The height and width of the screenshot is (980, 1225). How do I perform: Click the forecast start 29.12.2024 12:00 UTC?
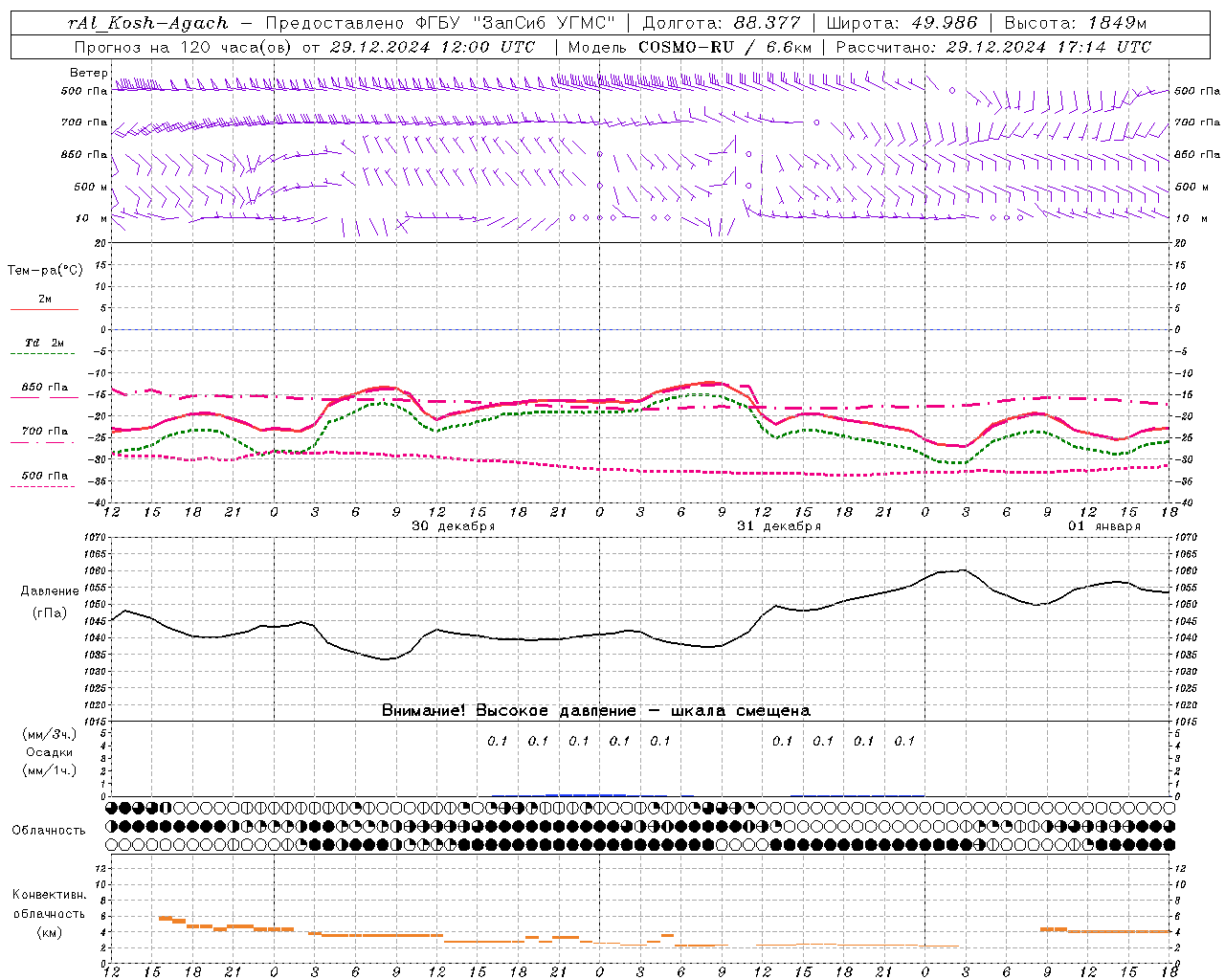tap(432, 47)
